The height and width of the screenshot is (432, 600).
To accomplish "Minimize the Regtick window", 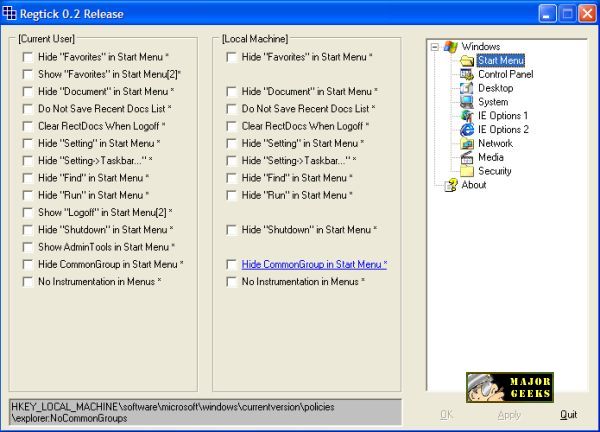I will coord(547,14).
